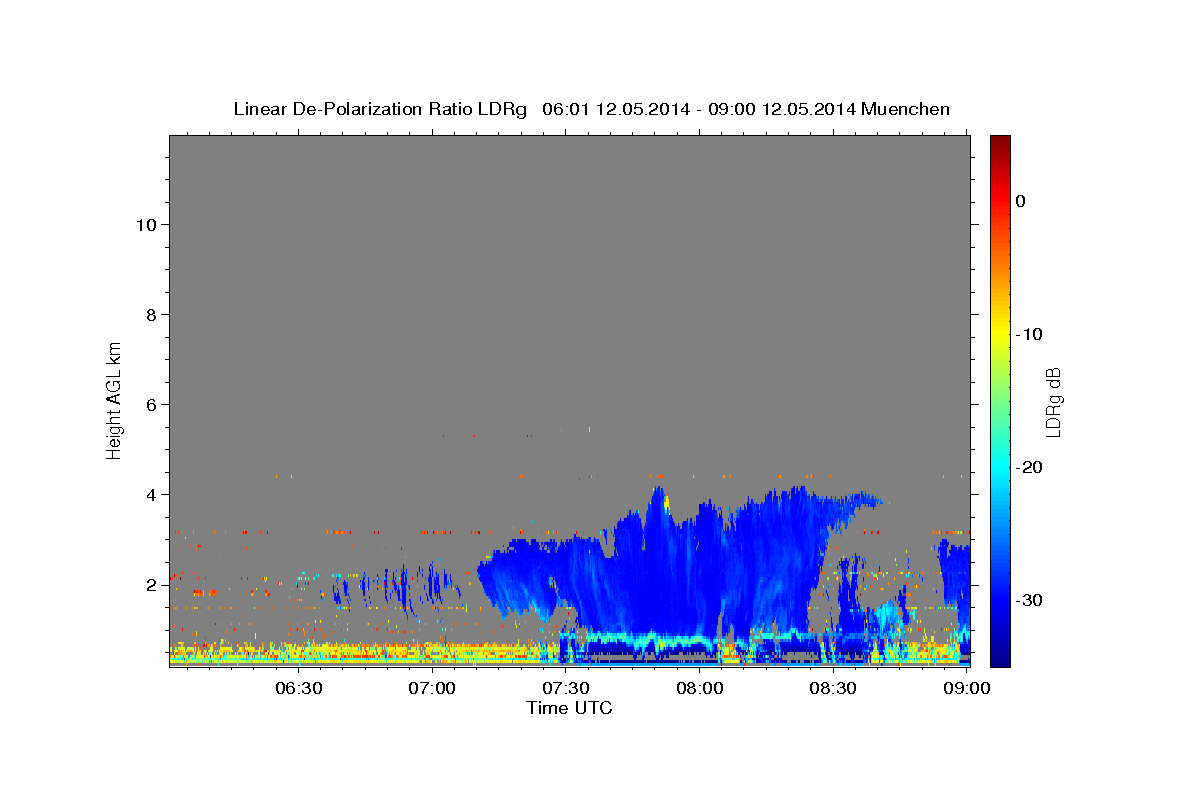This screenshot has height=800, width=1200.
Task: Select height tick label 8
Action: click(x=151, y=315)
